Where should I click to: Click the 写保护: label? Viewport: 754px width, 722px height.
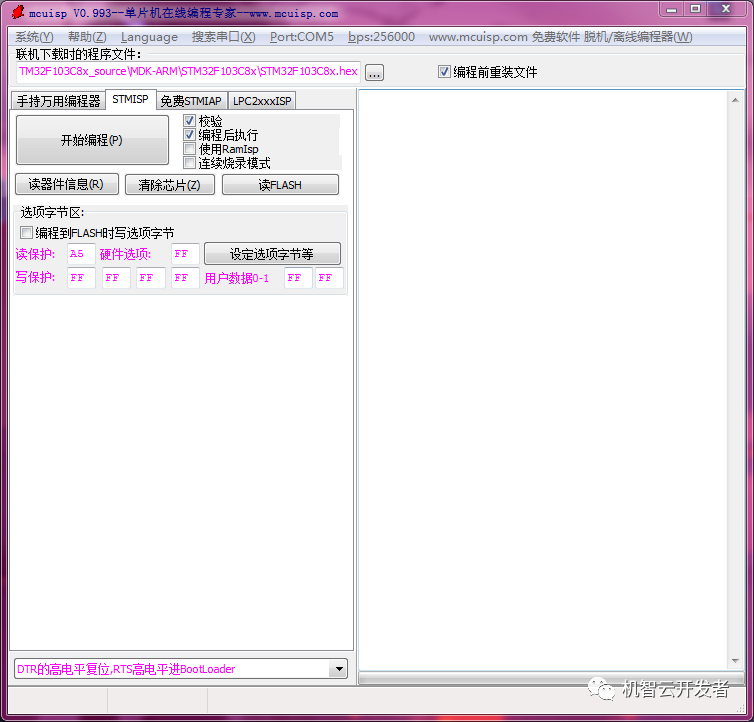[36, 278]
